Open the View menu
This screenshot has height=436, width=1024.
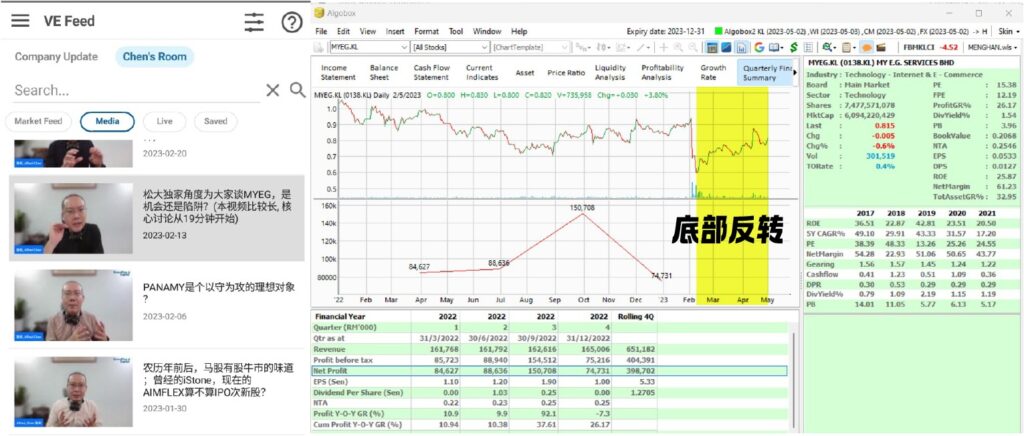[x=368, y=31]
